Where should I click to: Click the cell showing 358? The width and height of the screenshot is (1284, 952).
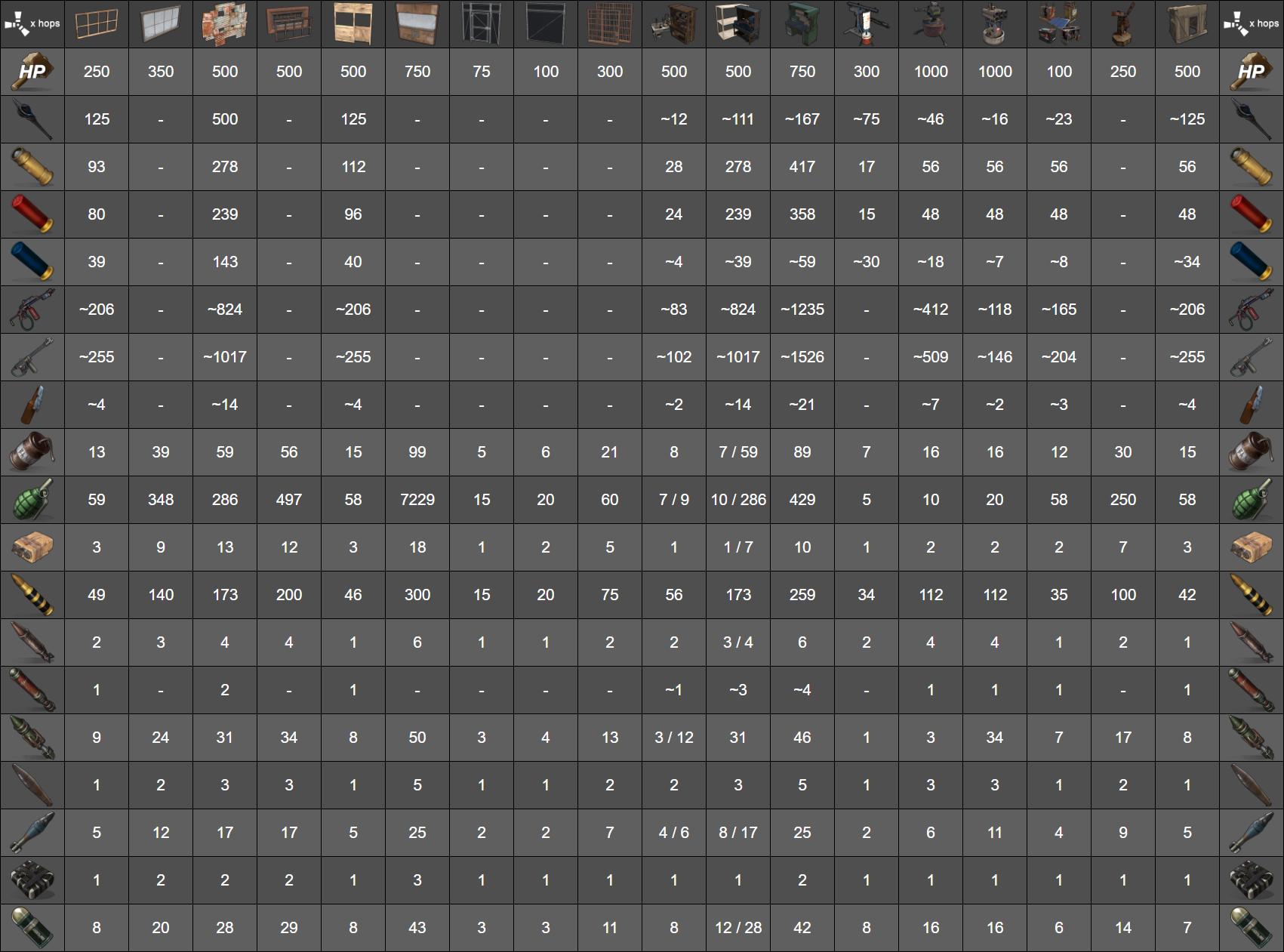tap(802, 214)
